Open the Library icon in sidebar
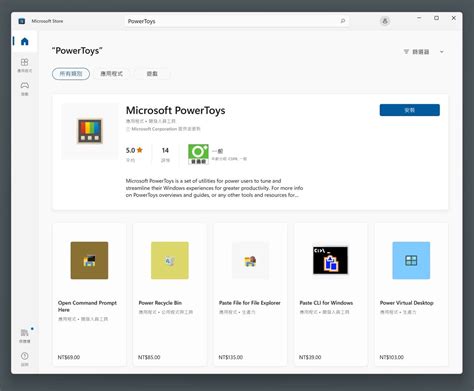The image size is (474, 391). [x=25, y=335]
